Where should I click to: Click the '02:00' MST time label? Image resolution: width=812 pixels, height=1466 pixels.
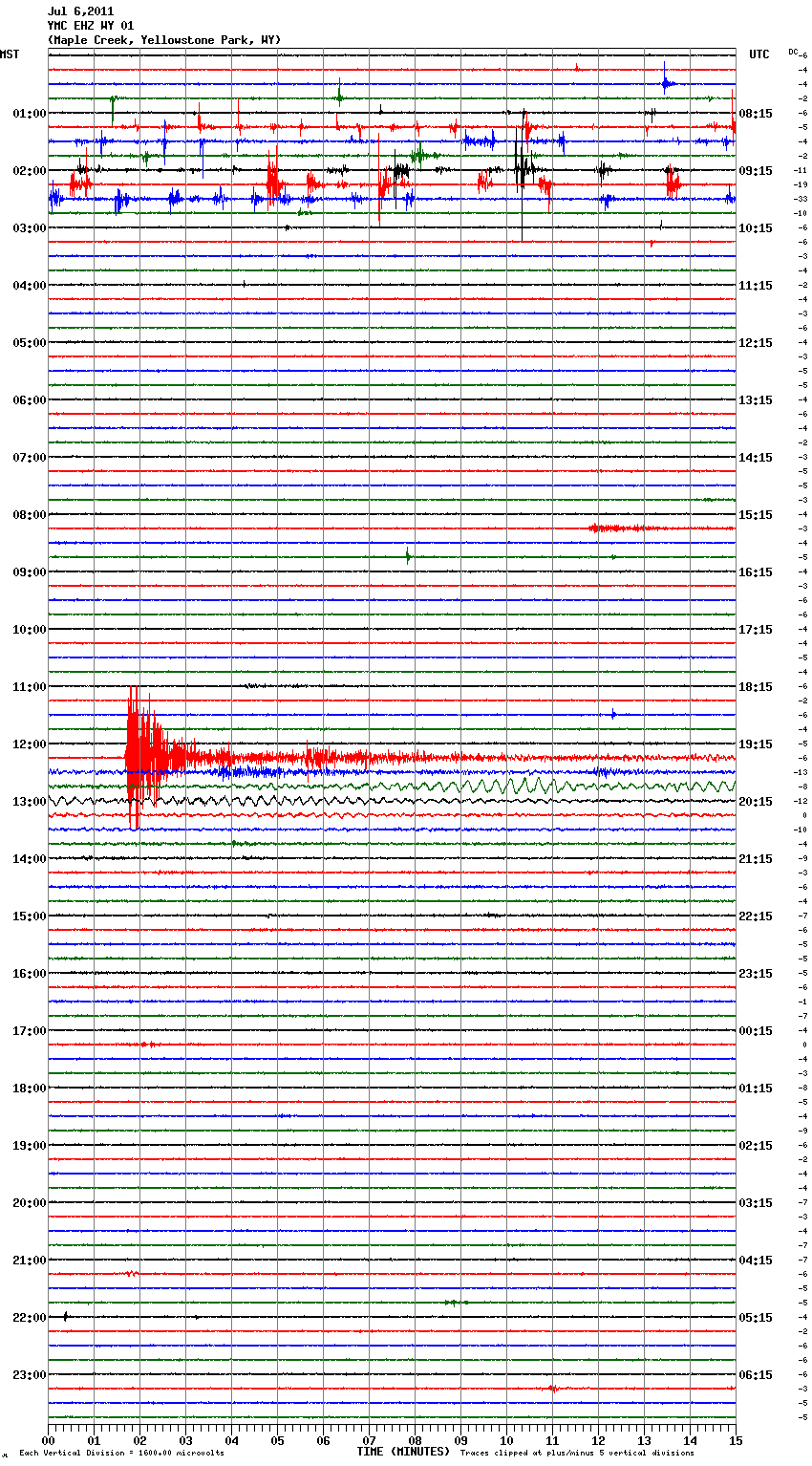(x=29, y=171)
